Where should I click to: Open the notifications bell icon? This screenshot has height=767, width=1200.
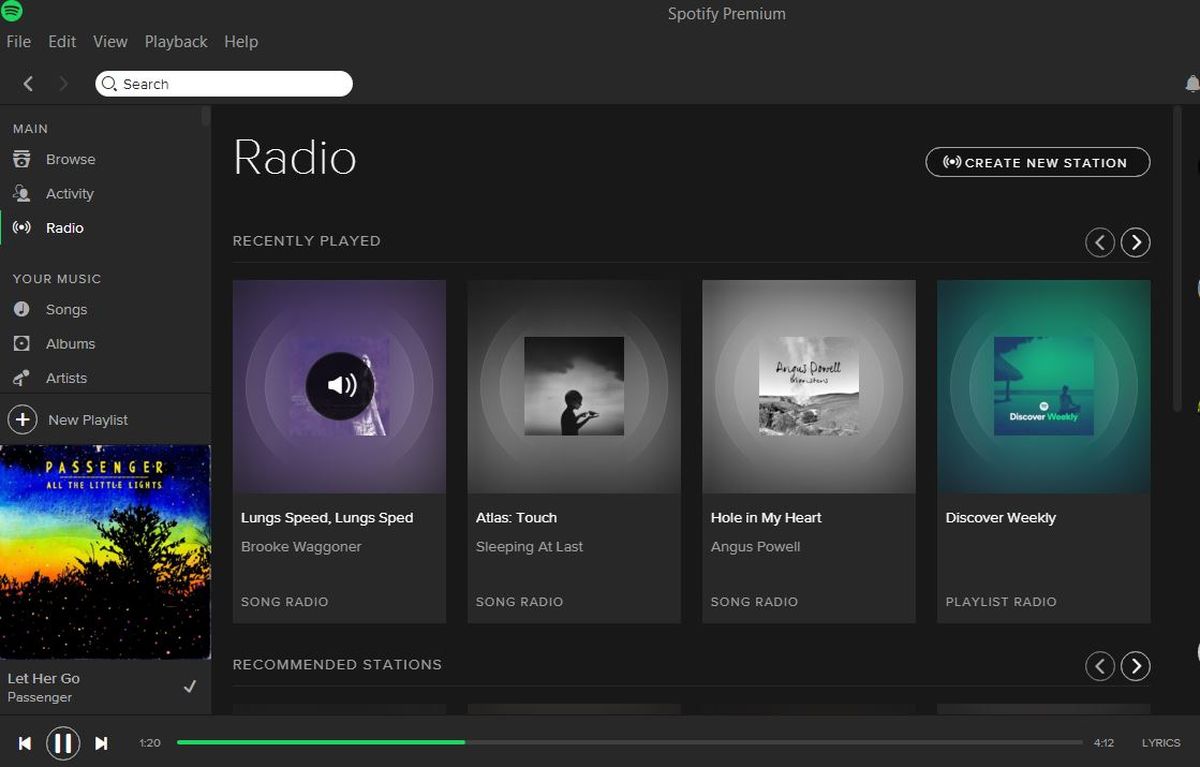(1192, 84)
